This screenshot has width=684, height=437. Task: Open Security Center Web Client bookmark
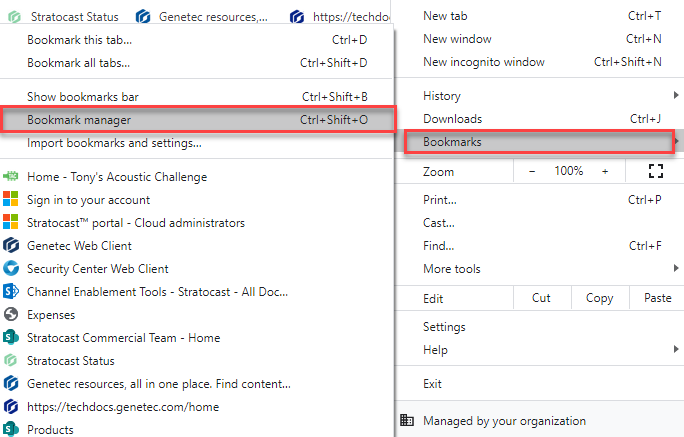(197, 269)
